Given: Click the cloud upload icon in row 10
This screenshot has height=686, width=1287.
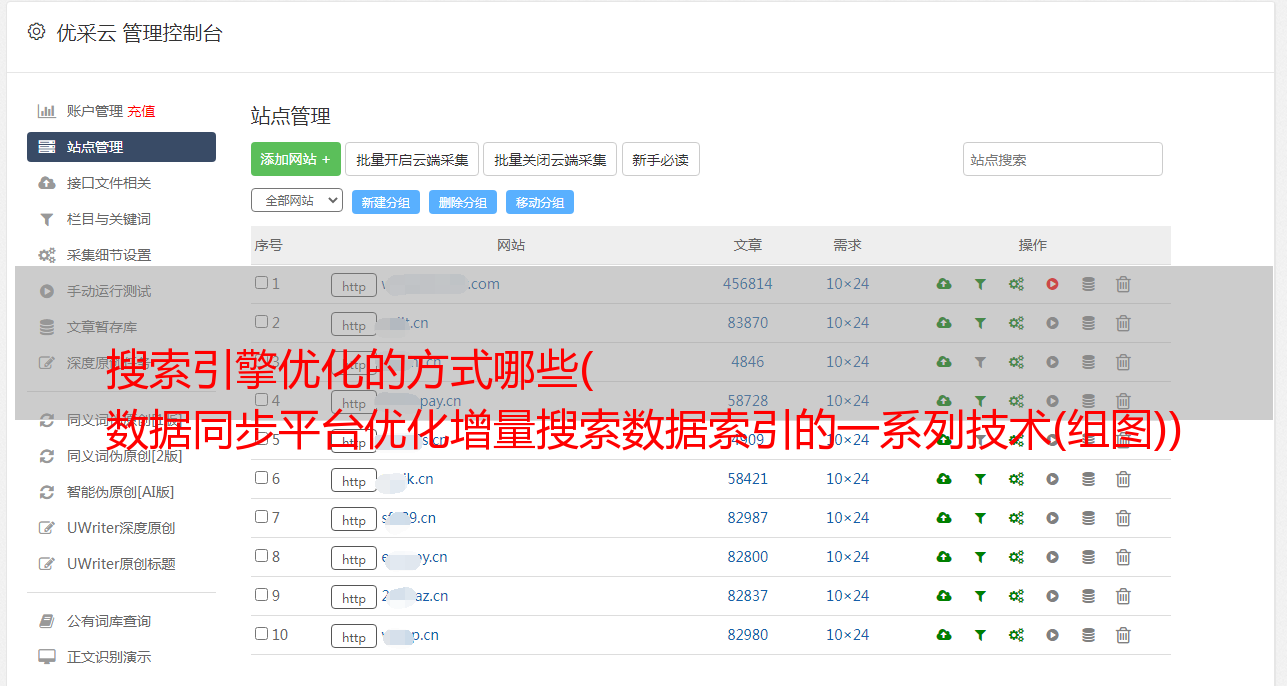Looking at the screenshot, I should click(x=944, y=635).
